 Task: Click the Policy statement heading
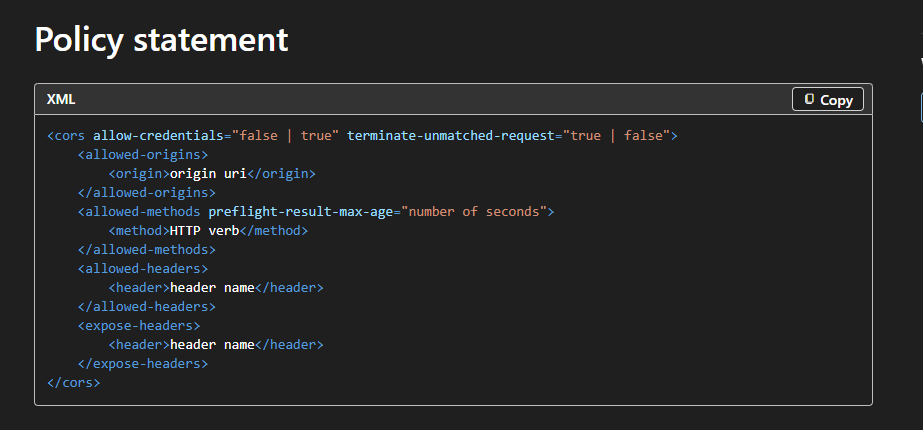[161, 40]
